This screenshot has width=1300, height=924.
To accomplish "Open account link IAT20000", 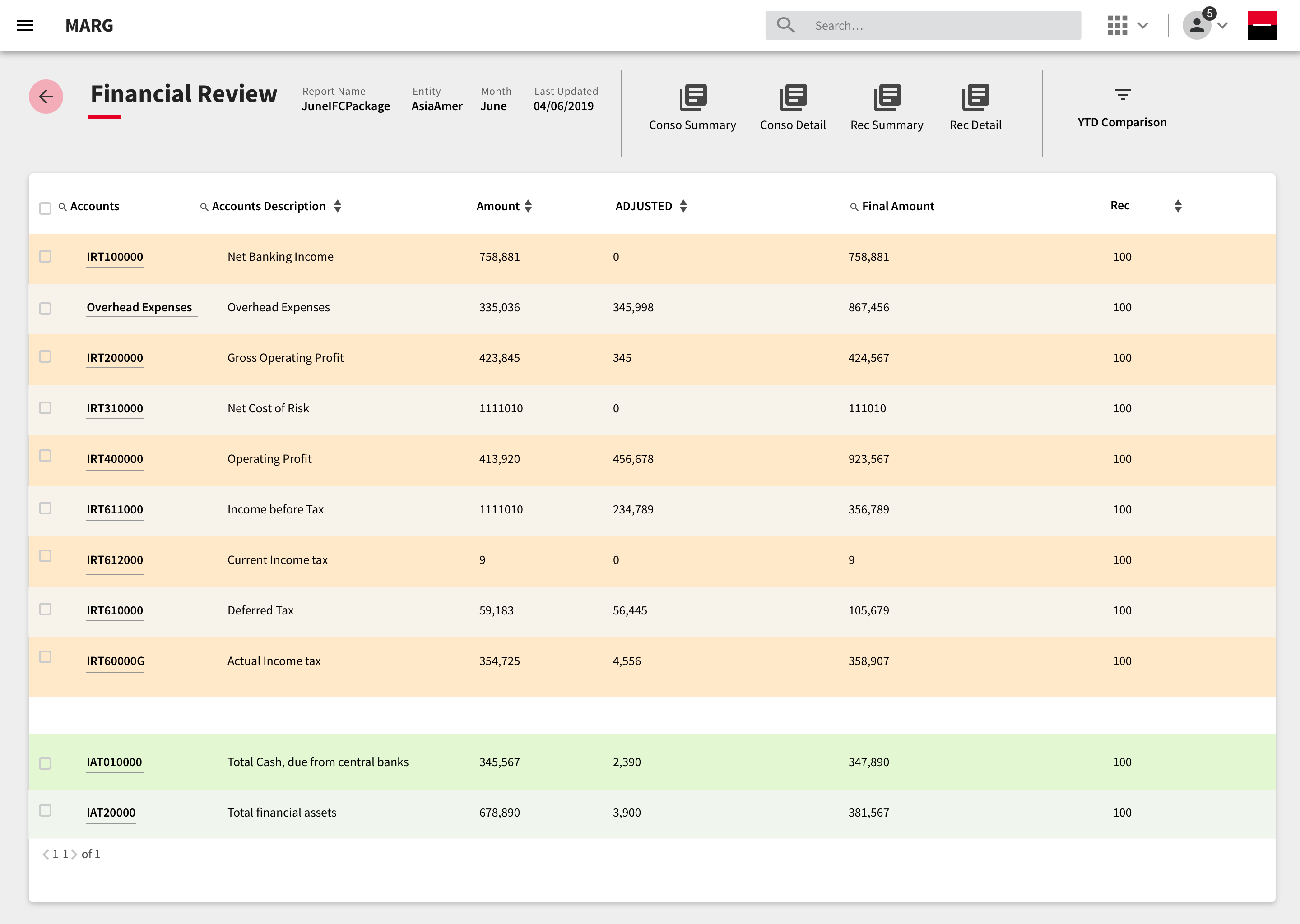I will point(111,813).
